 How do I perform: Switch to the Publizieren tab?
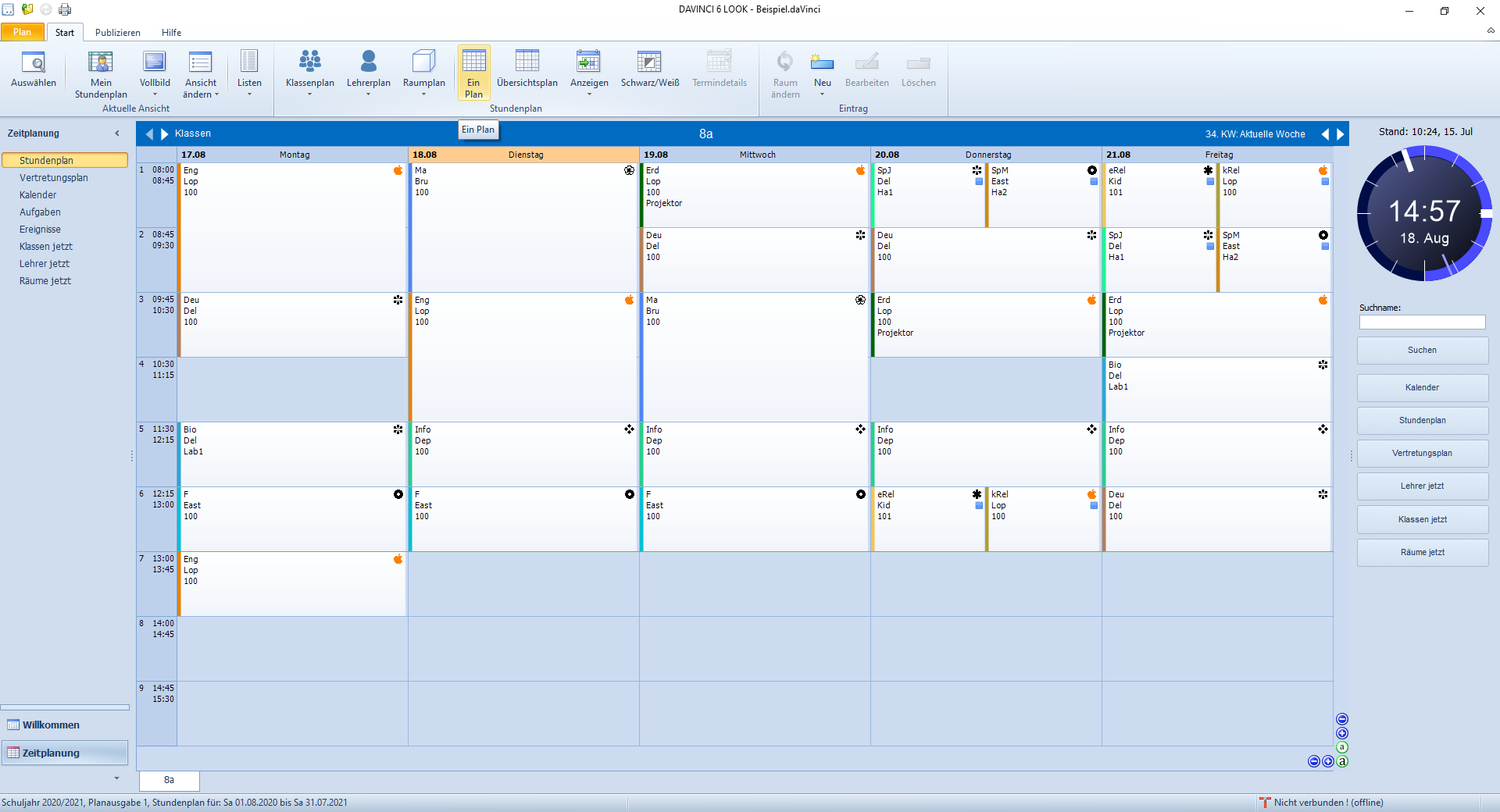coord(118,33)
